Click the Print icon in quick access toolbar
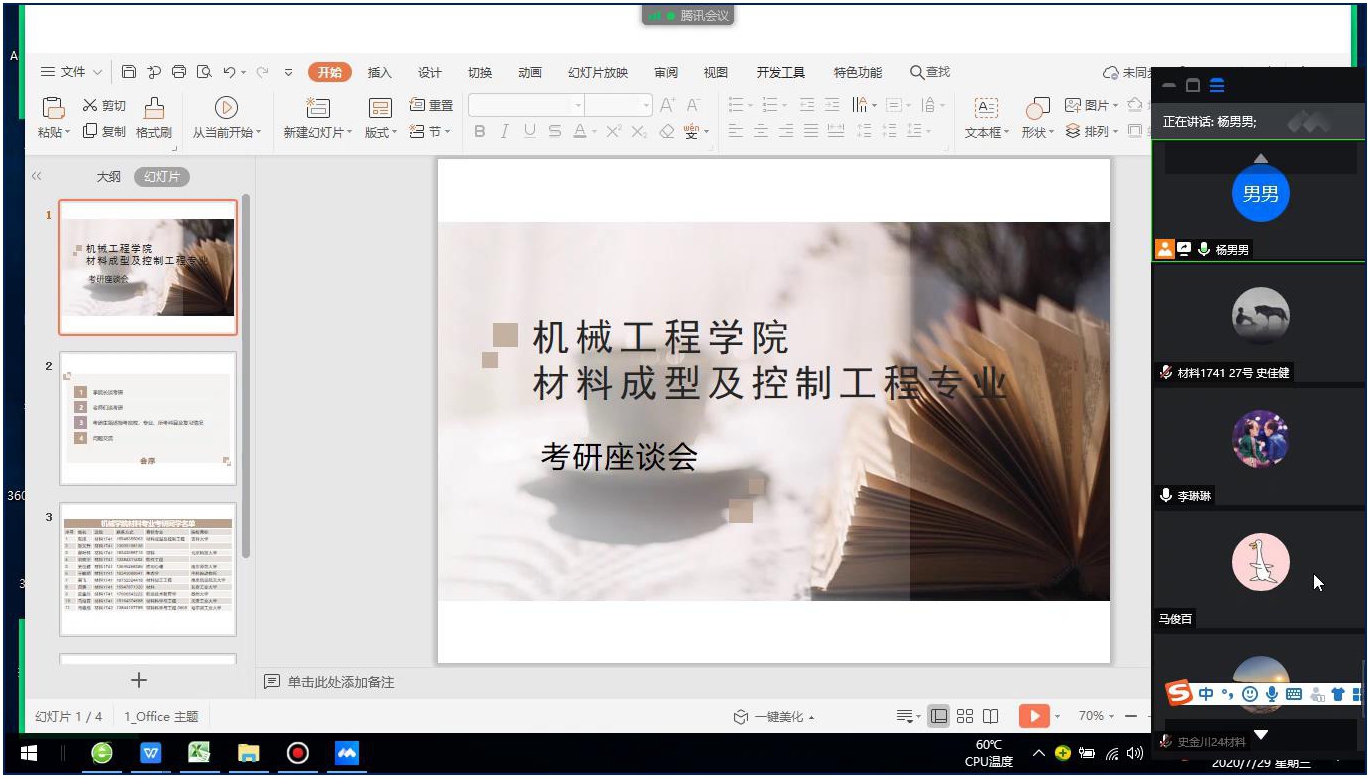The height and width of the screenshot is (779, 1369). (179, 72)
